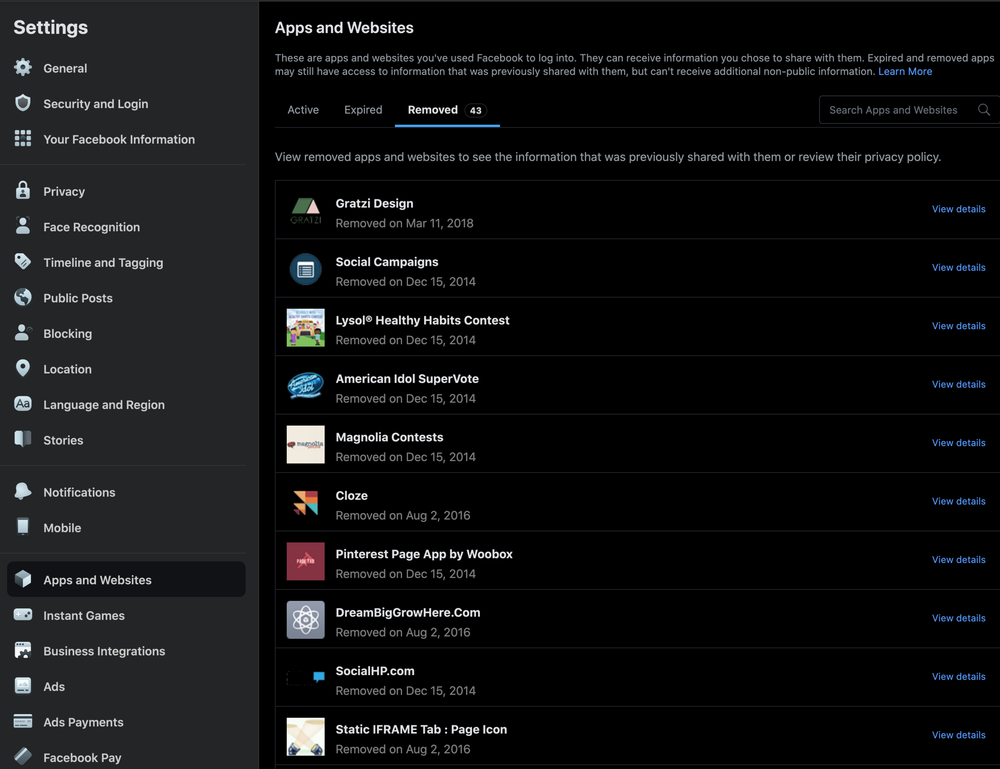
Task: Click the Mobile phone icon
Action: click(23, 527)
